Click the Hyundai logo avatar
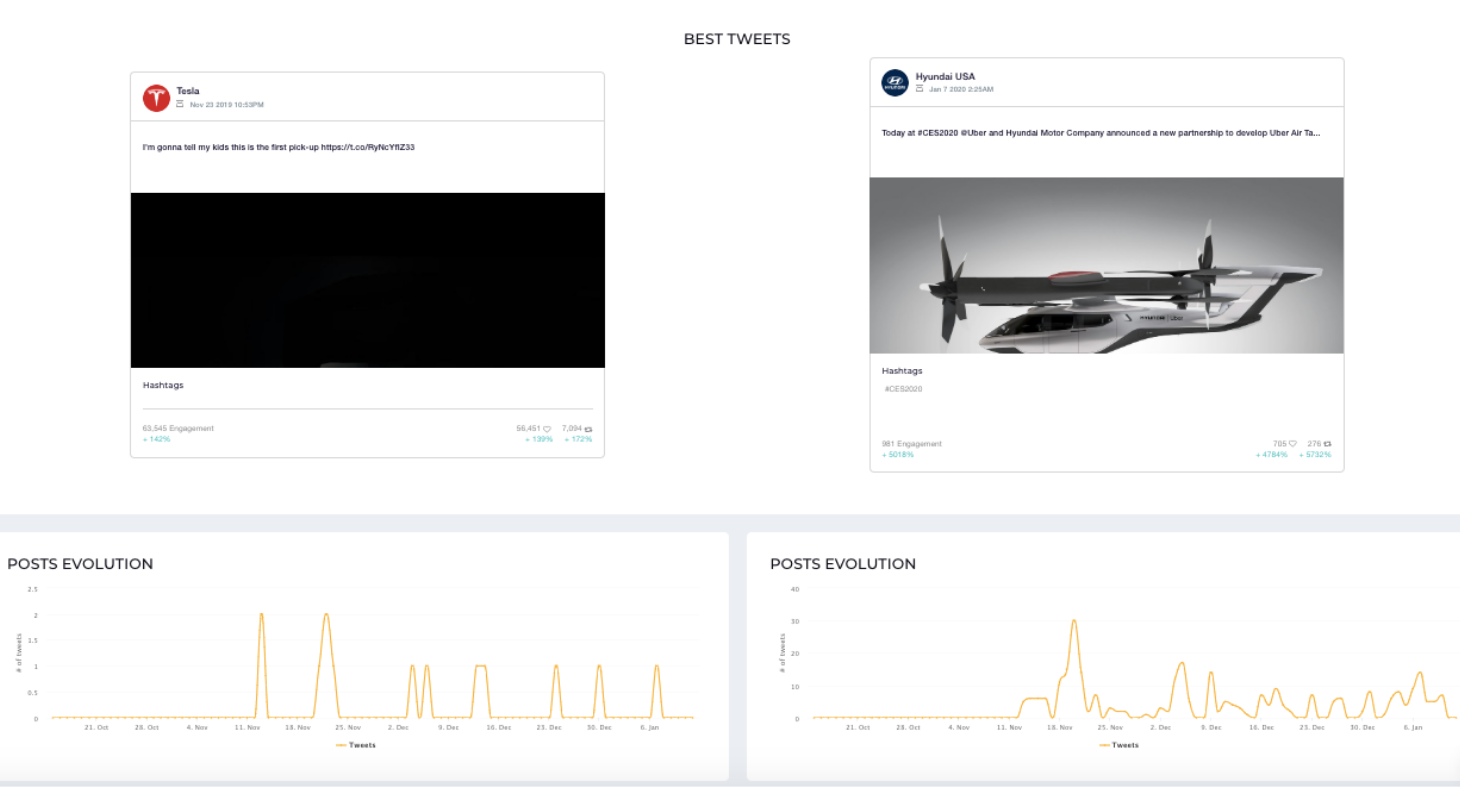Viewport: 1460px width, 800px height. [x=895, y=83]
